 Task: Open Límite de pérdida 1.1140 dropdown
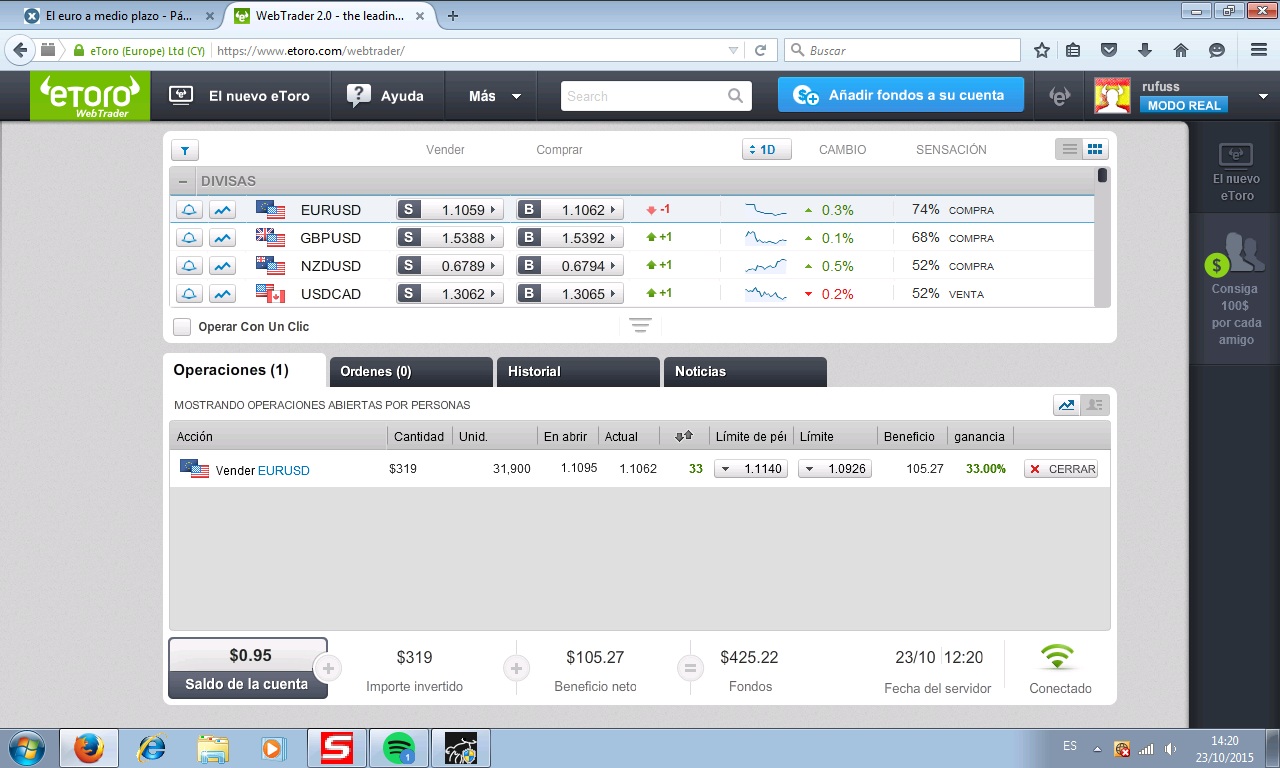(750, 469)
